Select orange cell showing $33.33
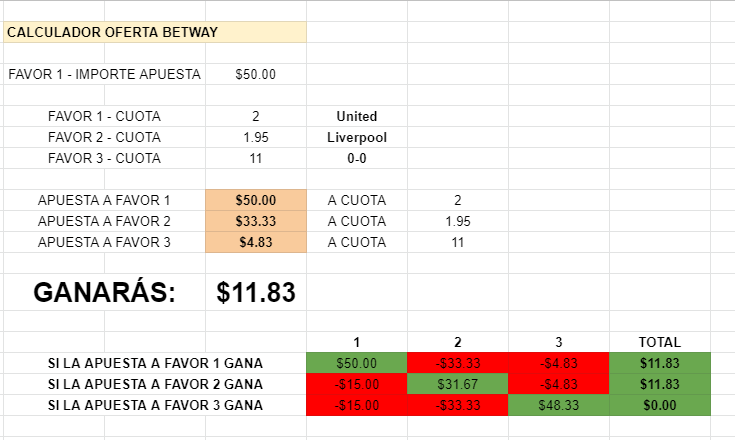Viewport: 735px width, 440px height. point(256,221)
